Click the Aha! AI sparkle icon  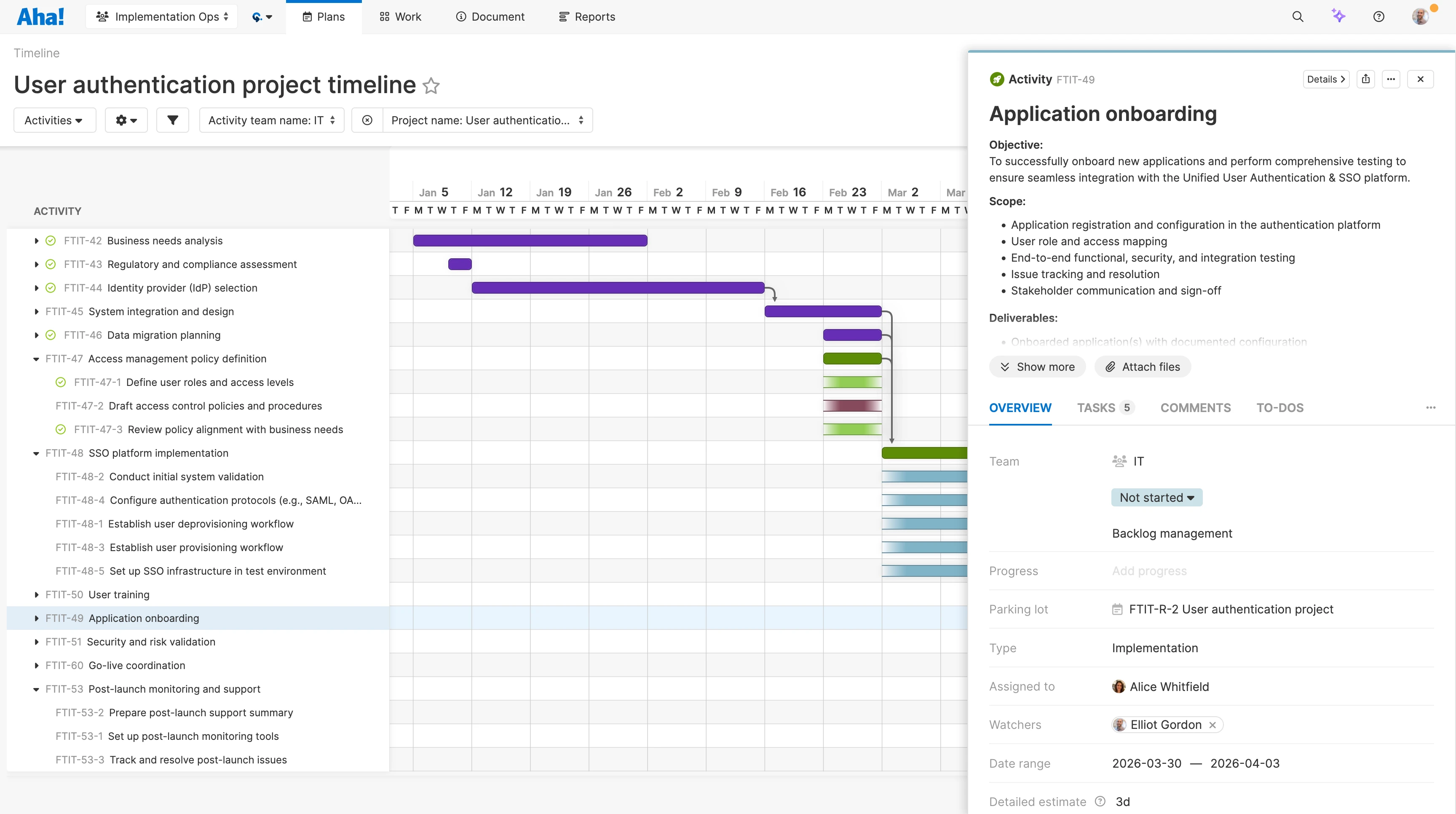tap(1338, 16)
